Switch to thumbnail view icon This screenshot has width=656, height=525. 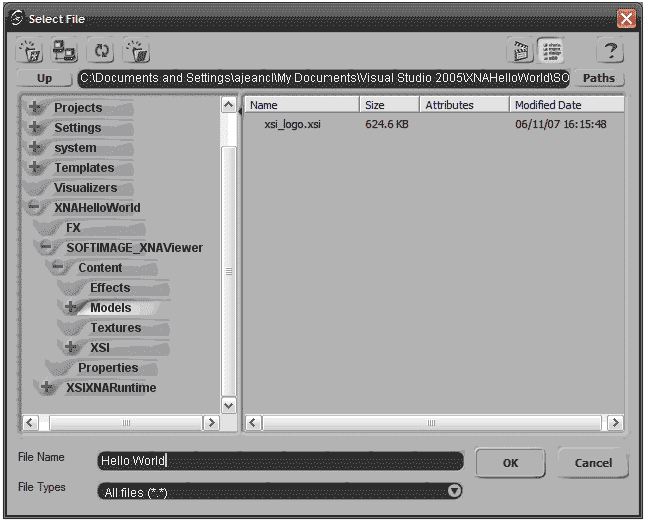tap(520, 51)
